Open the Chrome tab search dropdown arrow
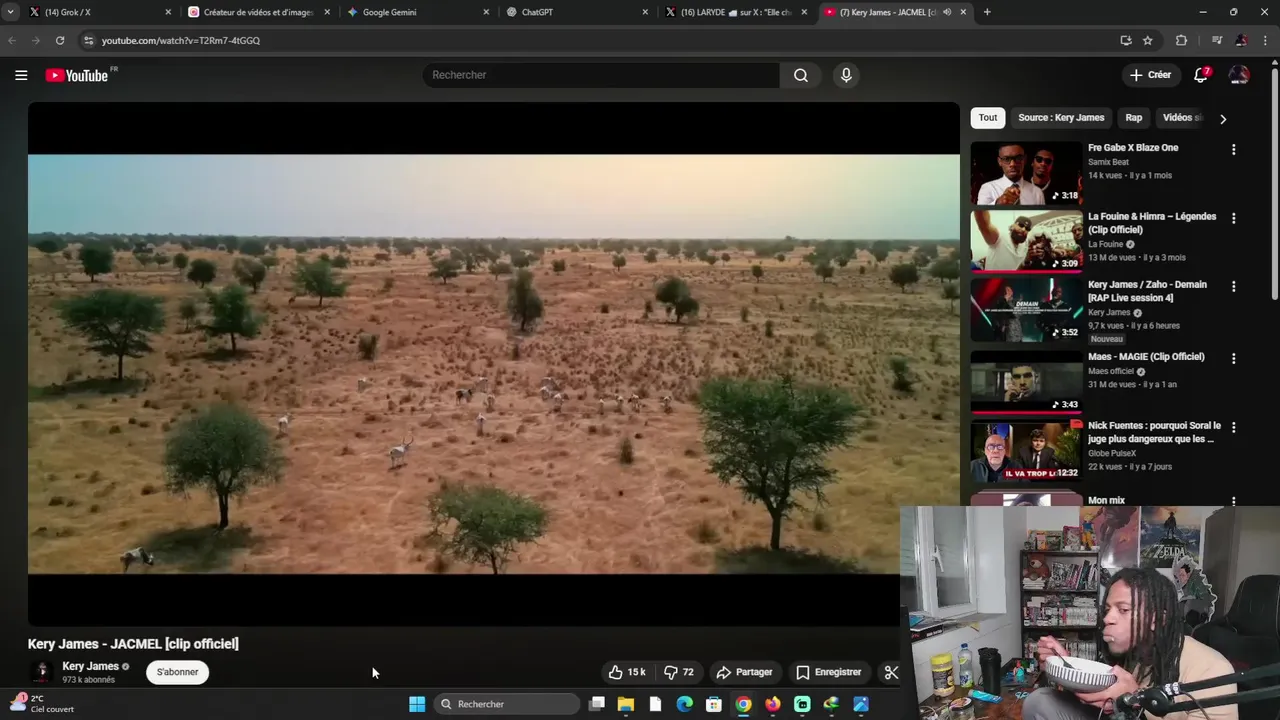The height and width of the screenshot is (720, 1280). coord(10,12)
